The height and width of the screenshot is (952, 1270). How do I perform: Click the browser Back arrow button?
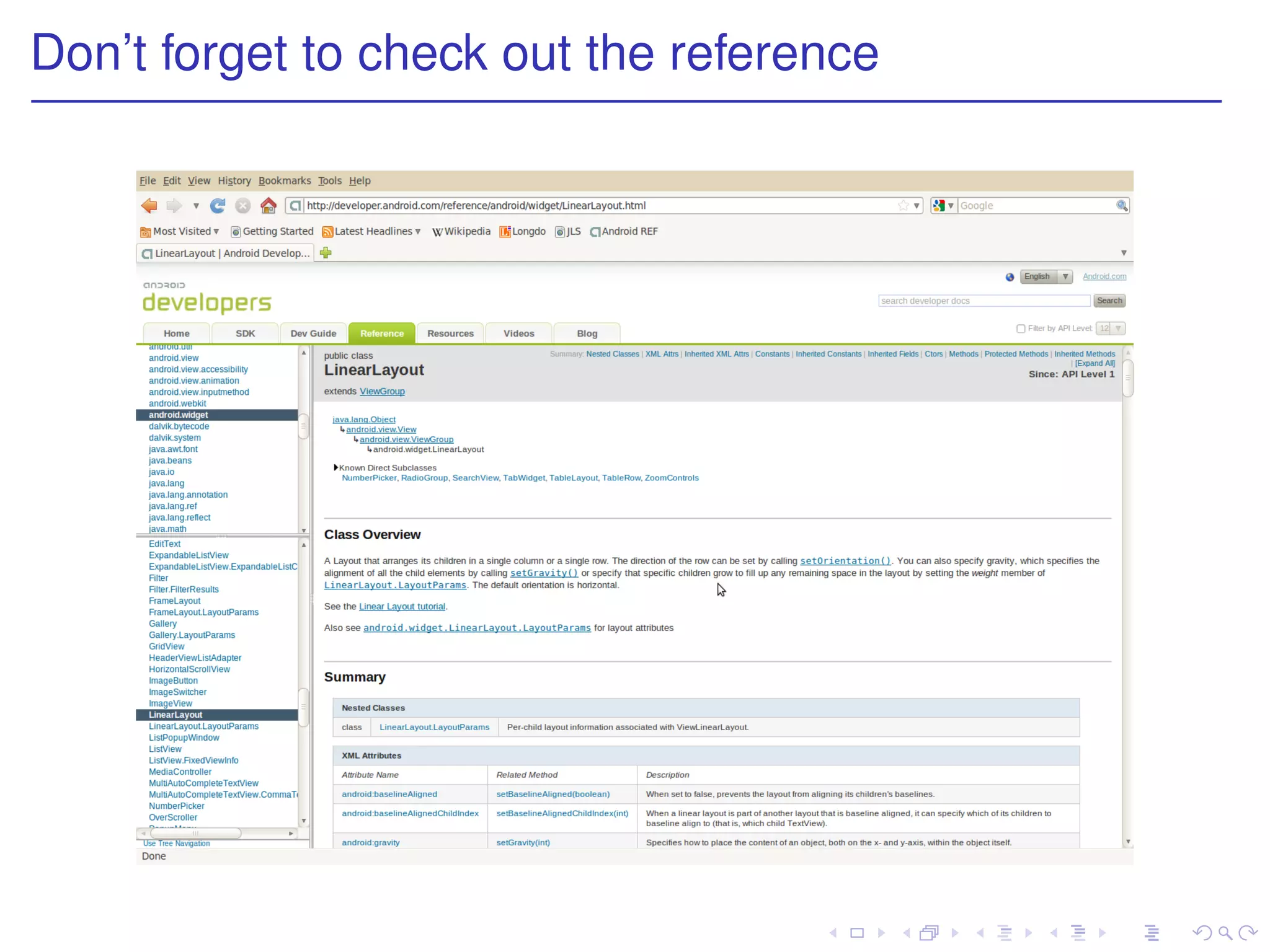click(149, 206)
